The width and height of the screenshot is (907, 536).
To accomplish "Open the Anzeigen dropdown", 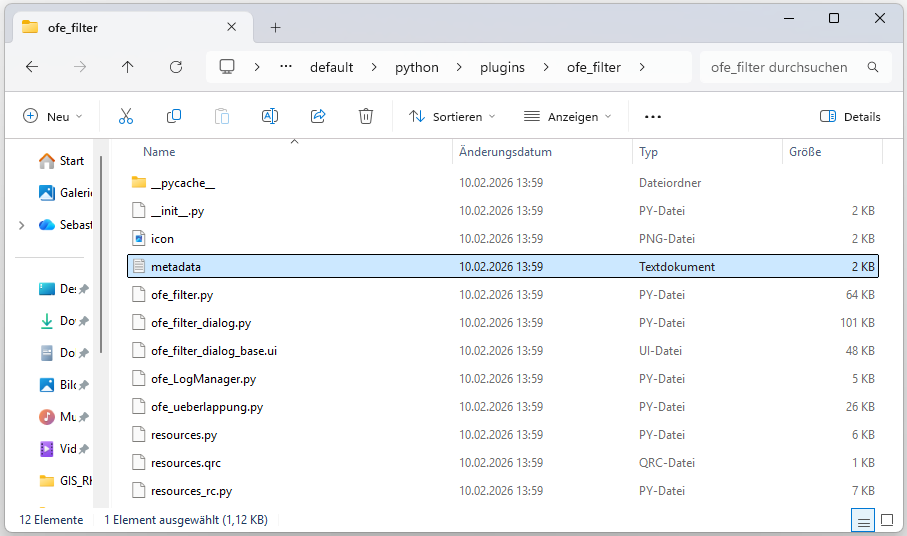I will pos(567,117).
